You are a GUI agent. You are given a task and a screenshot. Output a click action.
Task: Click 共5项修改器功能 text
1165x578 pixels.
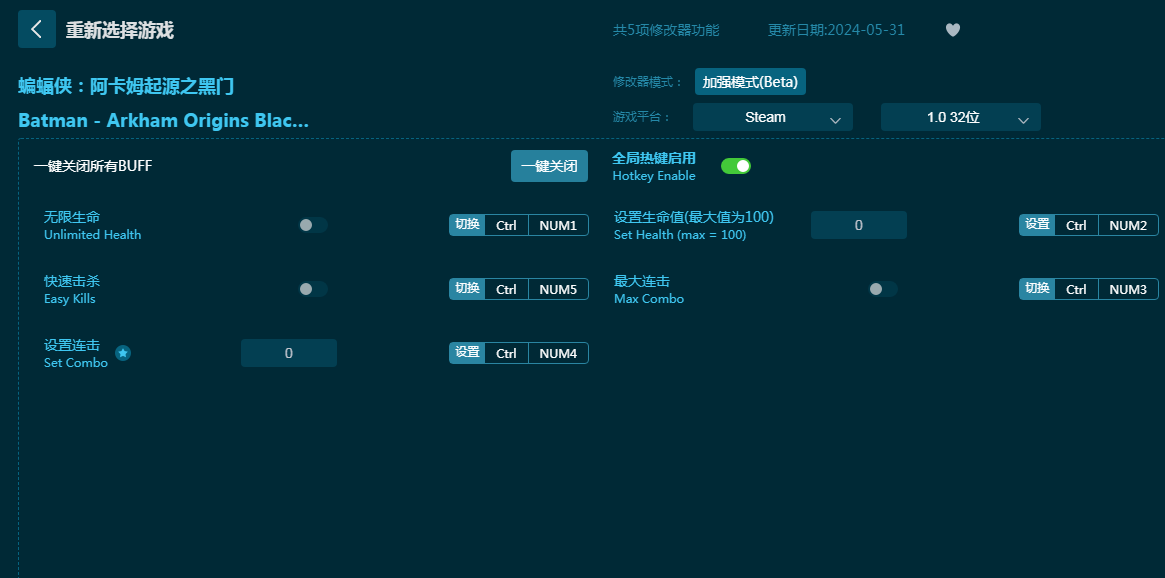[x=666, y=30]
